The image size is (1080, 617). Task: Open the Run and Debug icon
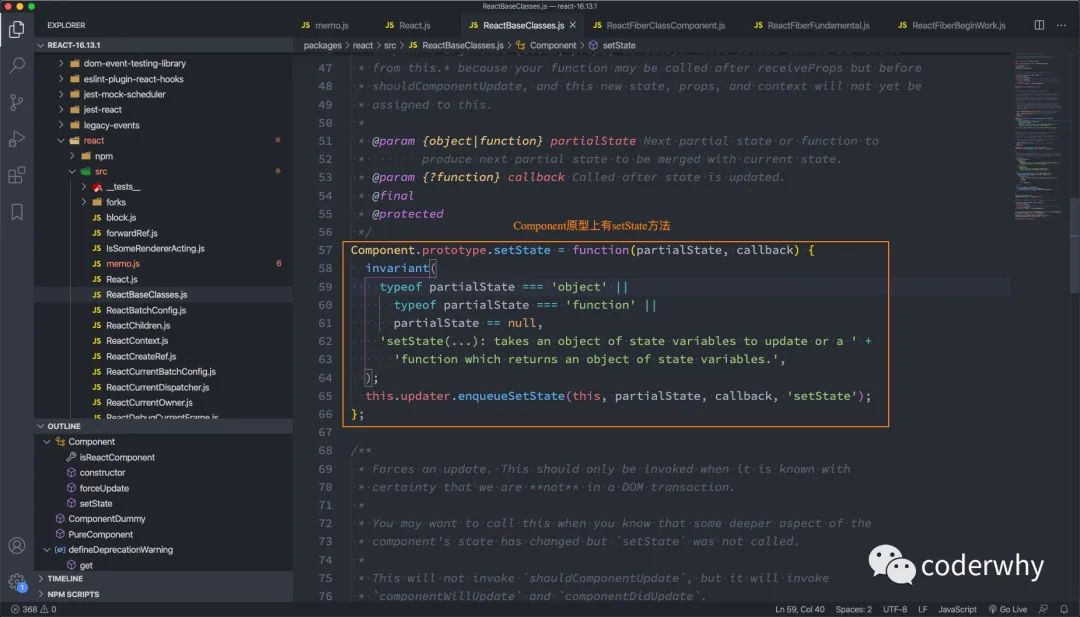point(17,138)
